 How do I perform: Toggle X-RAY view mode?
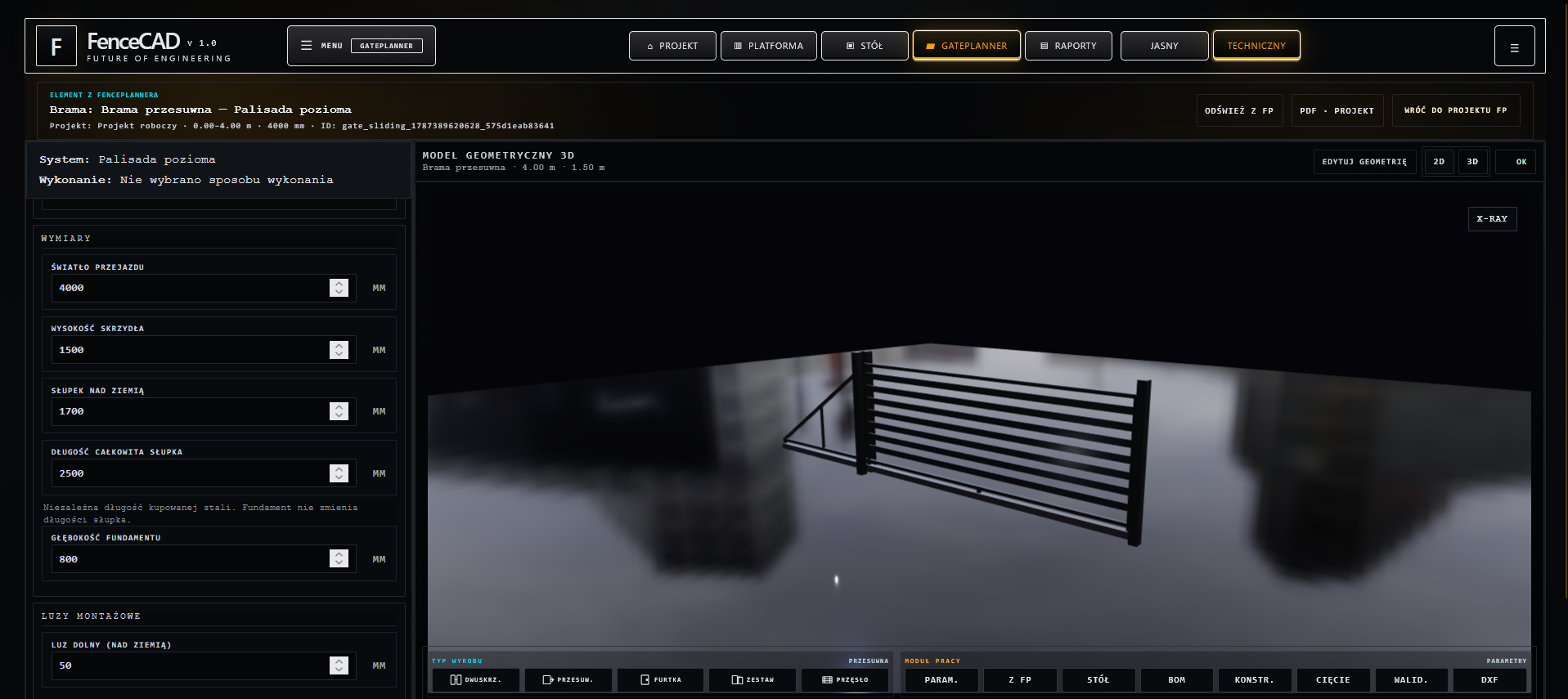click(x=1492, y=219)
